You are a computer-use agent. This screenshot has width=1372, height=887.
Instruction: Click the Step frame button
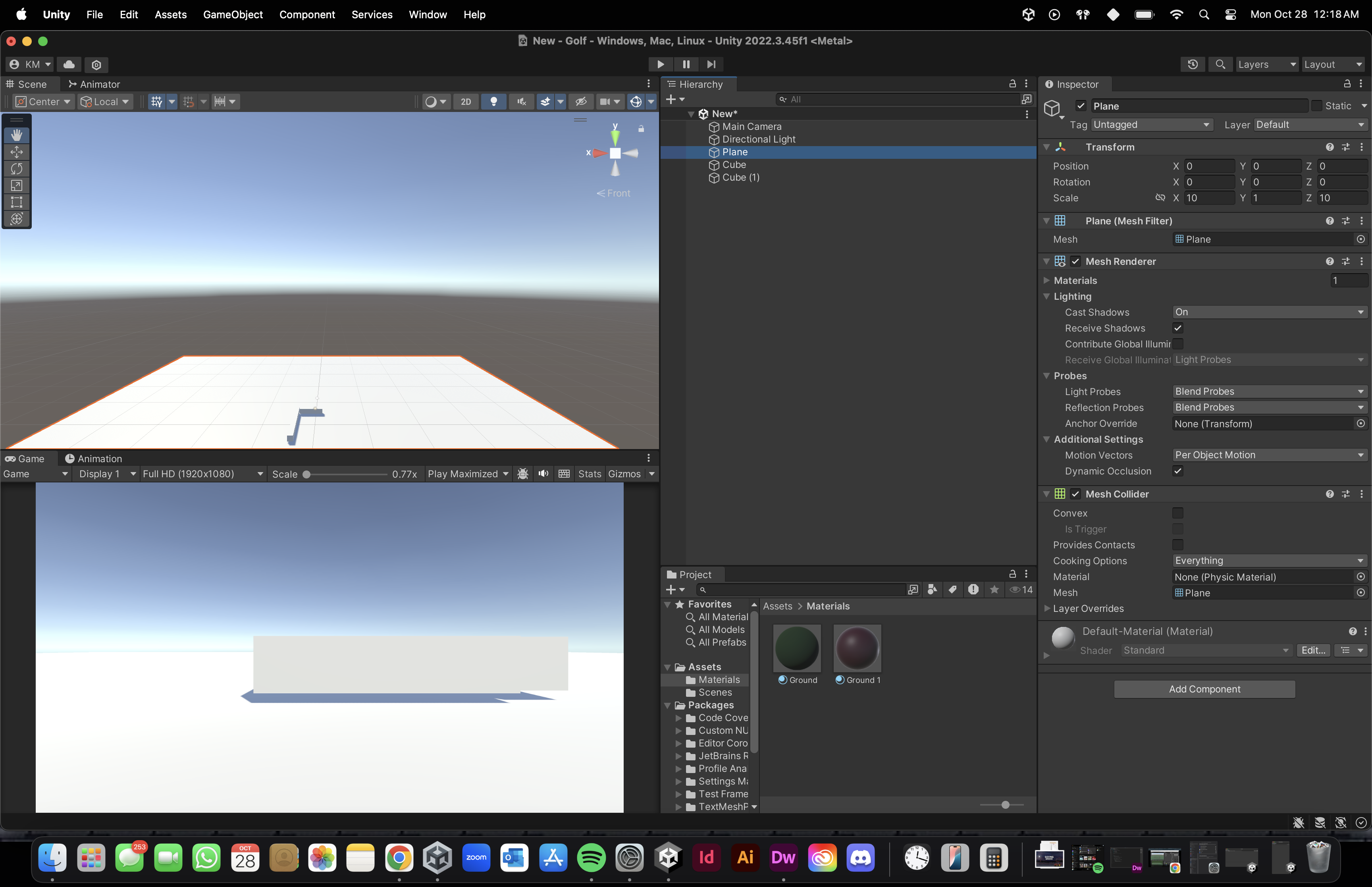[x=711, y=64]
